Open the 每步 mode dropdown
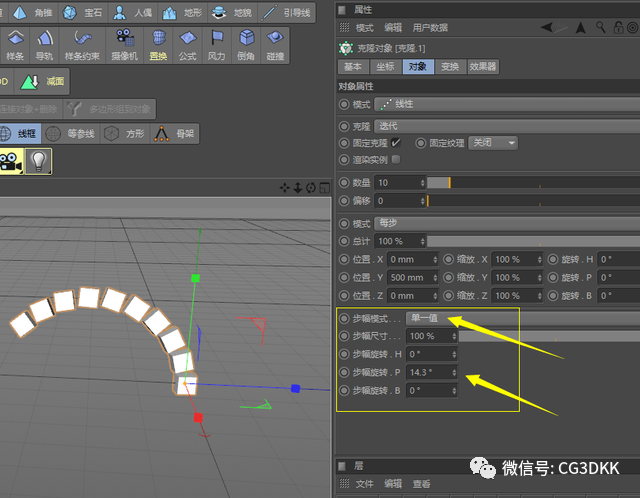This screenshot has height=498, width=640. tap(507, 223)
